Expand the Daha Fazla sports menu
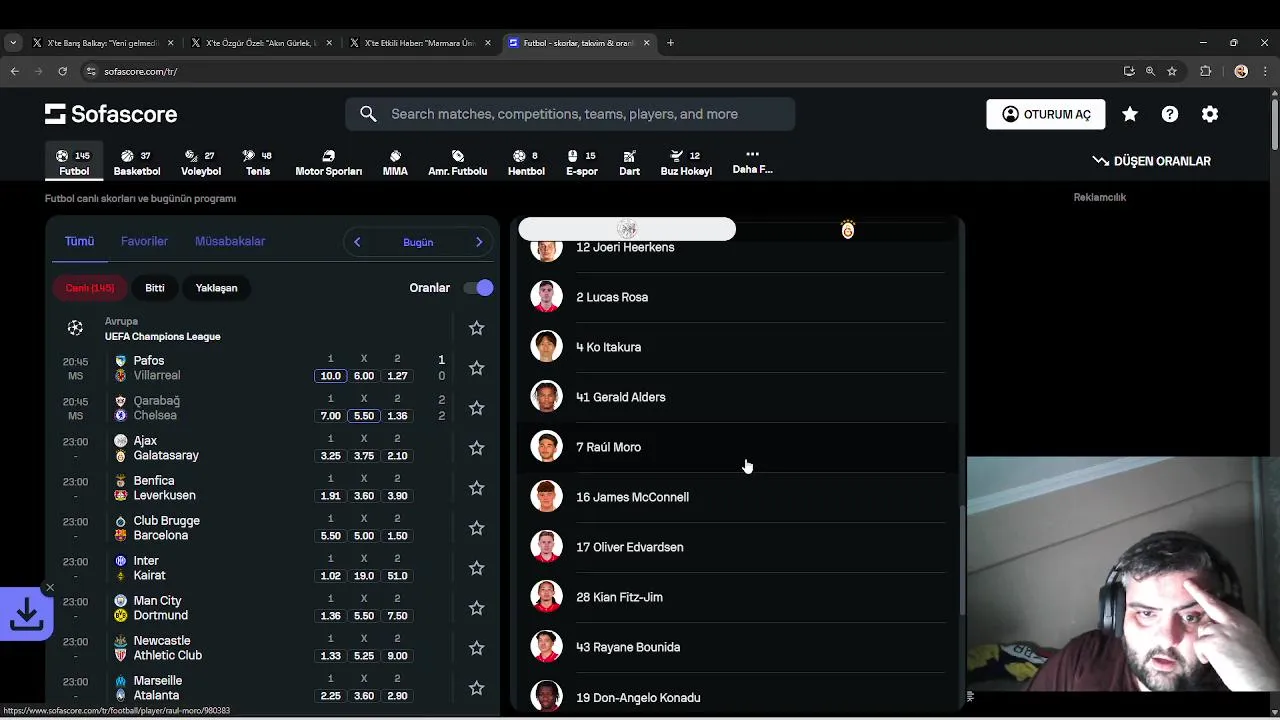Screen dimensions: 1280x720 click(752, 162)
